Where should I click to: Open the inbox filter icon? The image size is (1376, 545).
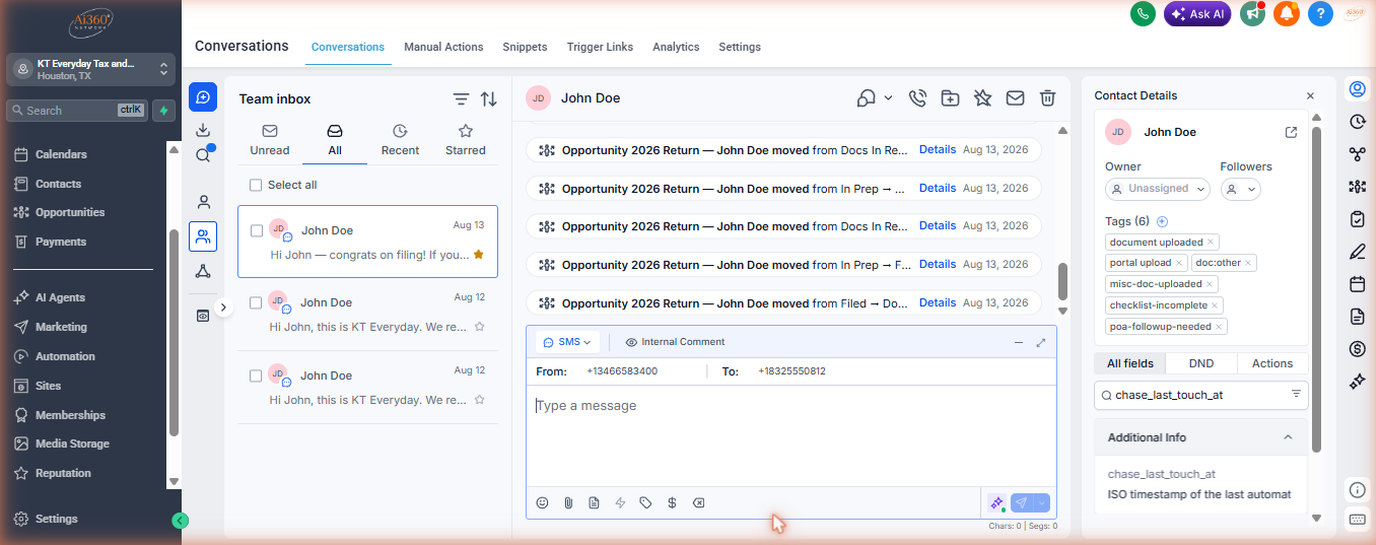click(460, 99)
